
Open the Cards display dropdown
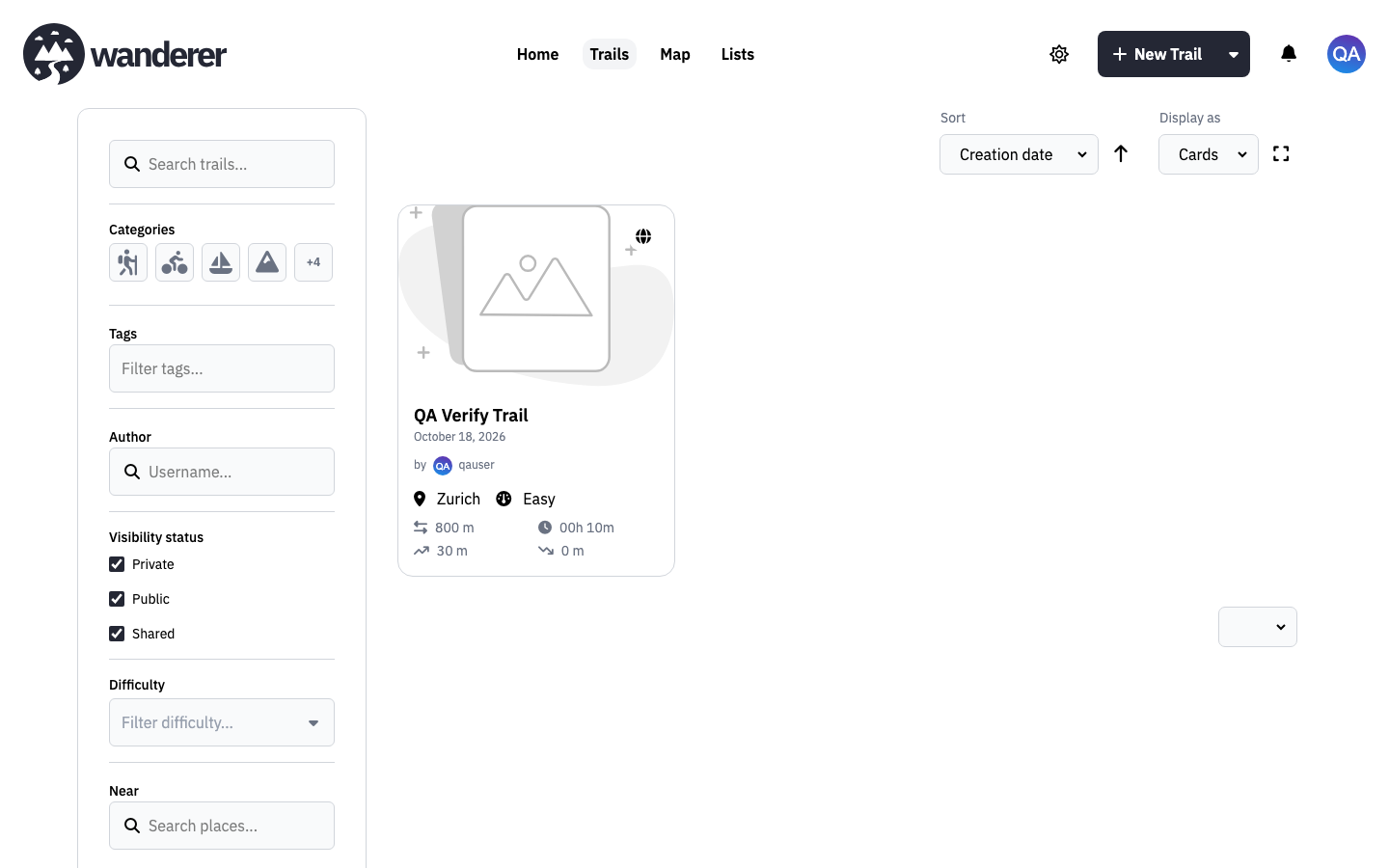click(1209, 154)
